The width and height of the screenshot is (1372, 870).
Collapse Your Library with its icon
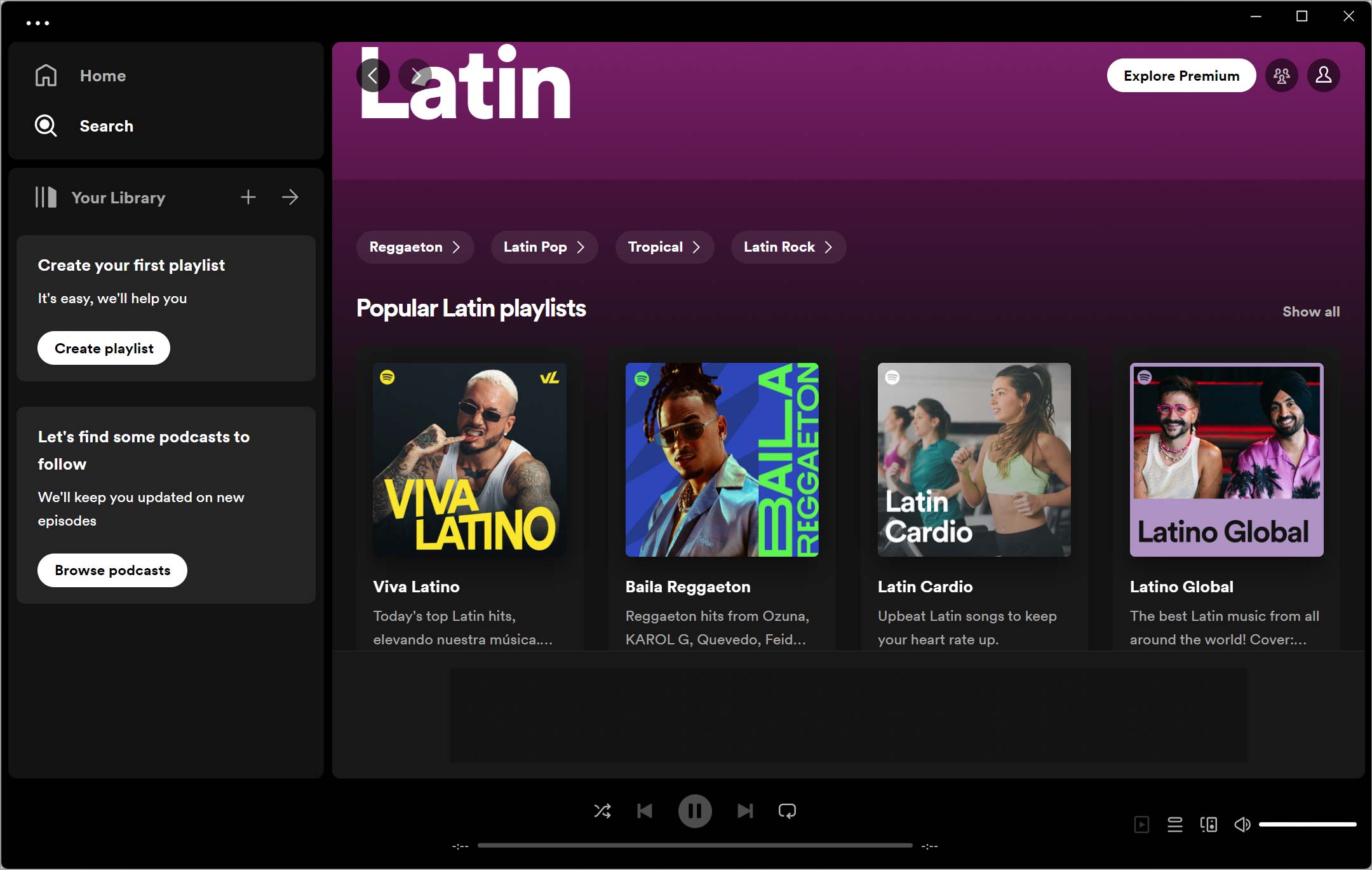(x=46, y=197)
